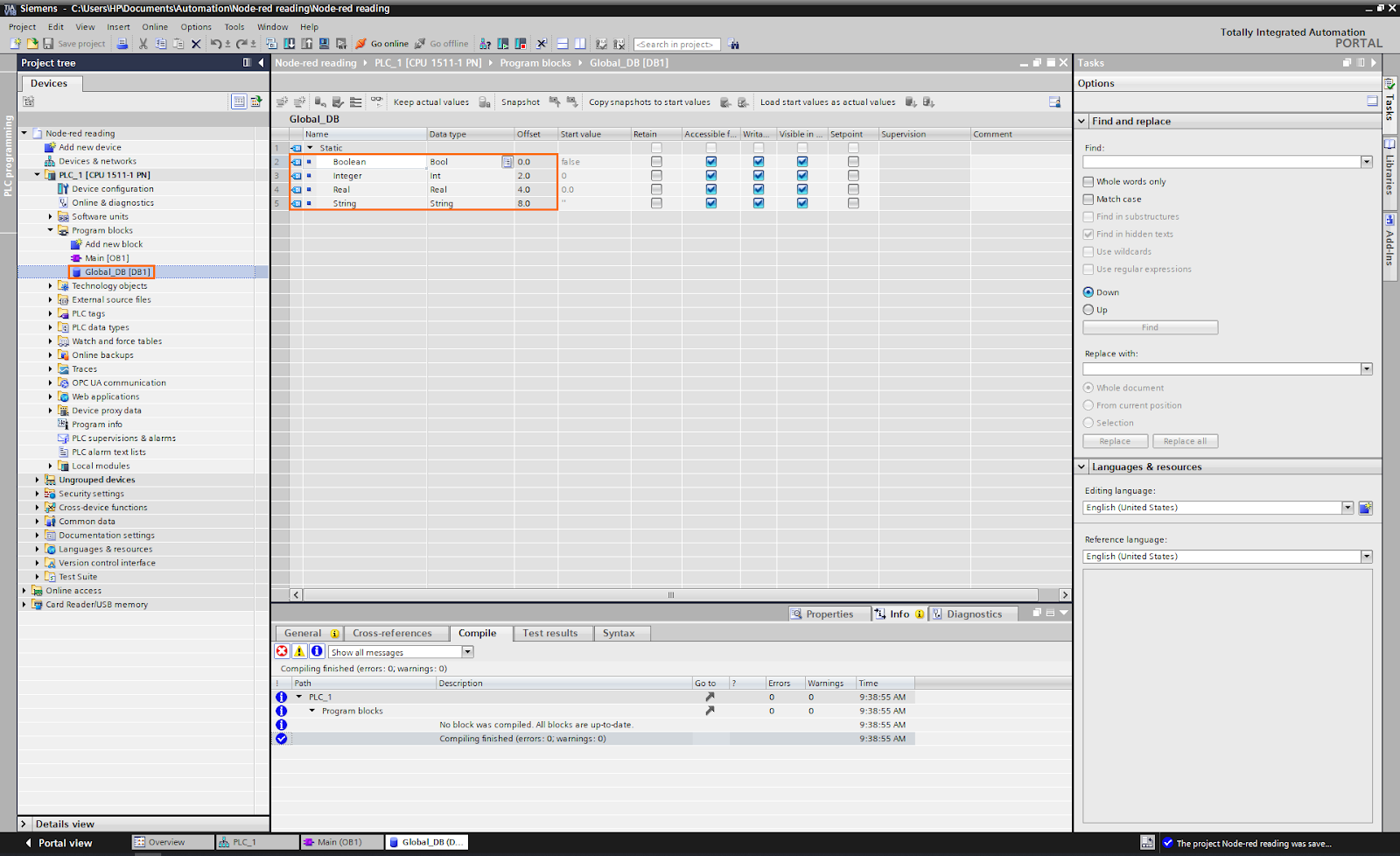This screenshot has width=1400, height=856.
Task: Click the Split editor vertically icon
Action: 580,44
